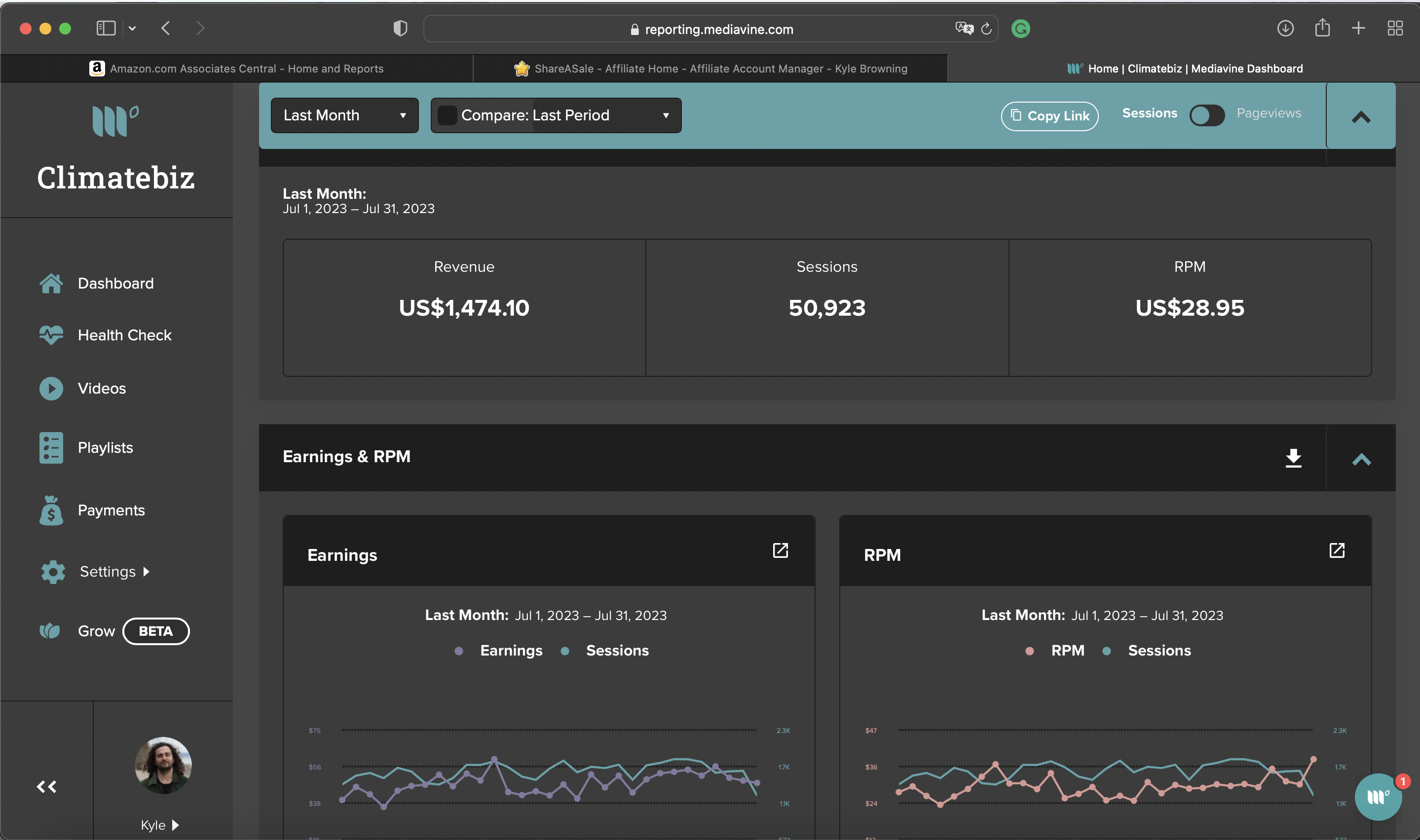Expand the Settings submenu arrow

click(147, 572)
